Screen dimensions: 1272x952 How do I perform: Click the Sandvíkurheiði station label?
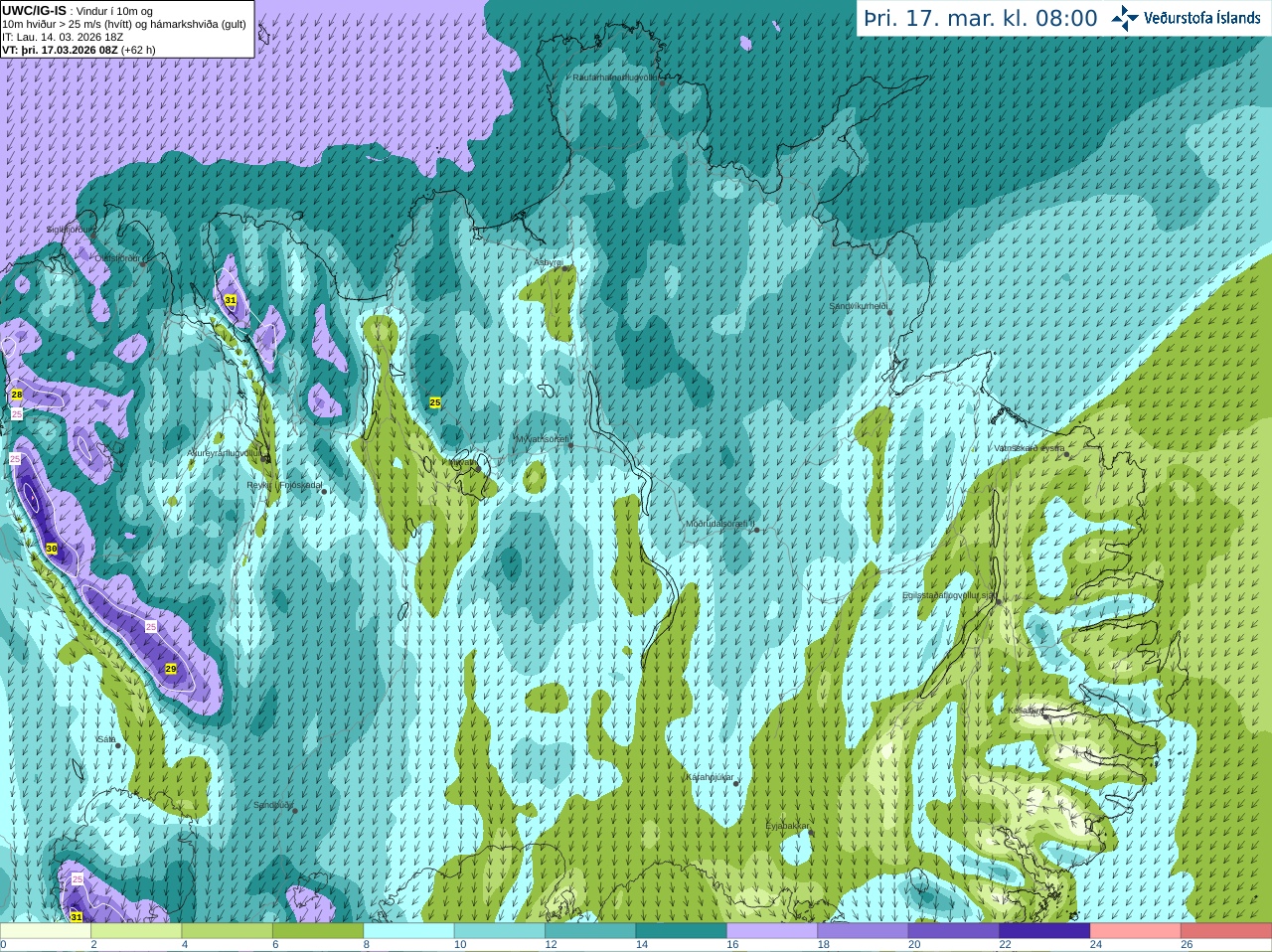(x=859, y=306)
